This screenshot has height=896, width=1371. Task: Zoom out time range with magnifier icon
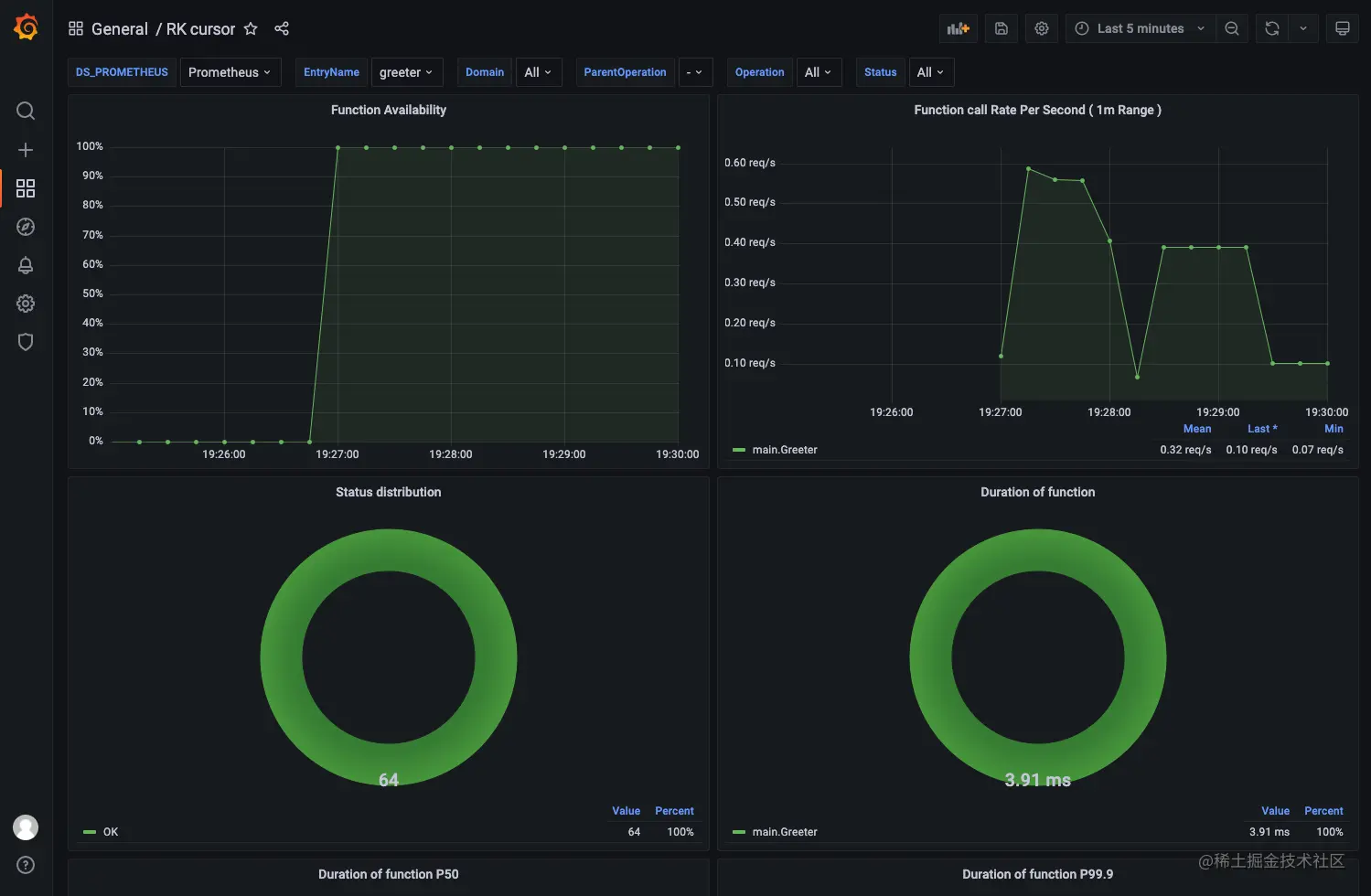pos(1232,28)
